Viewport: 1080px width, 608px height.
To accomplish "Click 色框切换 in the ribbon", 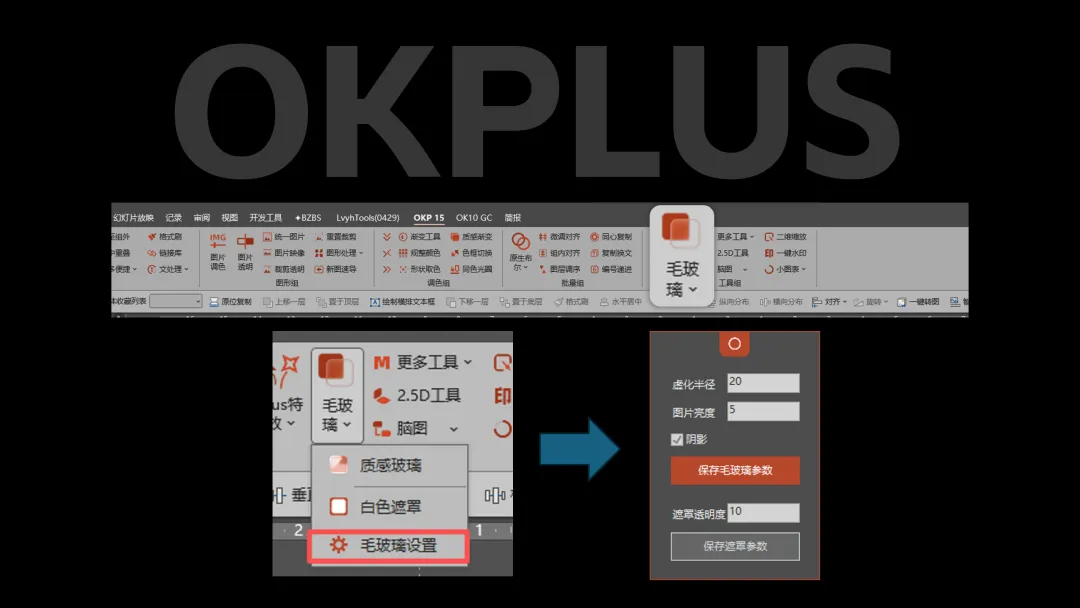I will click(x=471, y=253).
